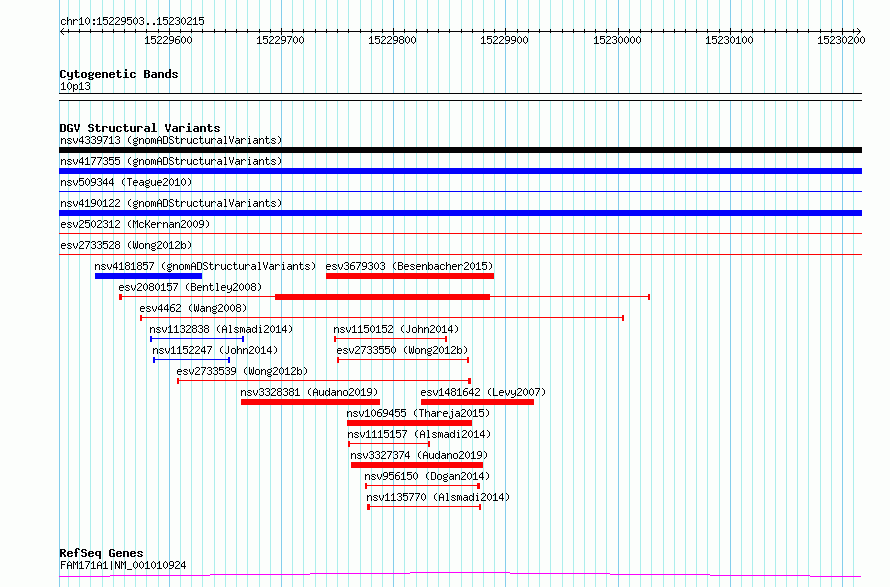
Task: Click the nsv1132838 blue interval line
Action: (x=197, y=339)
